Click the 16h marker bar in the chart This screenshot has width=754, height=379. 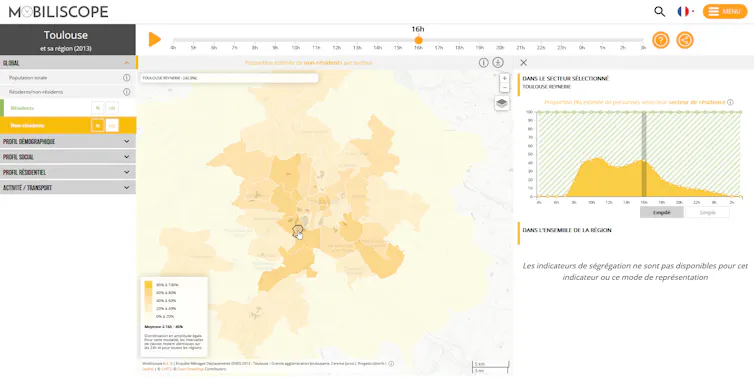(x=644, y=154)
